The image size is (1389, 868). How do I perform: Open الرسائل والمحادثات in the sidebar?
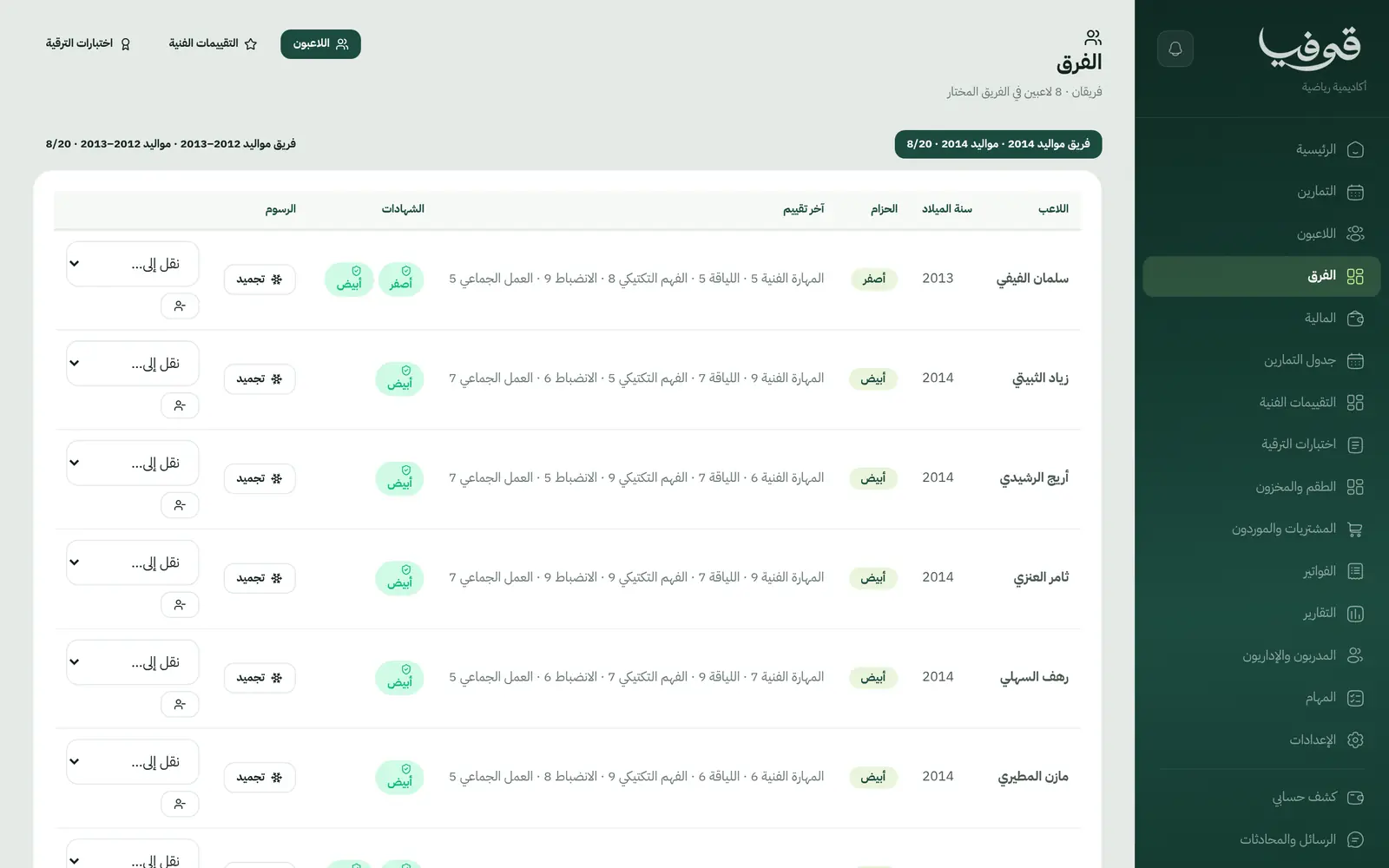click(1261, 839)
